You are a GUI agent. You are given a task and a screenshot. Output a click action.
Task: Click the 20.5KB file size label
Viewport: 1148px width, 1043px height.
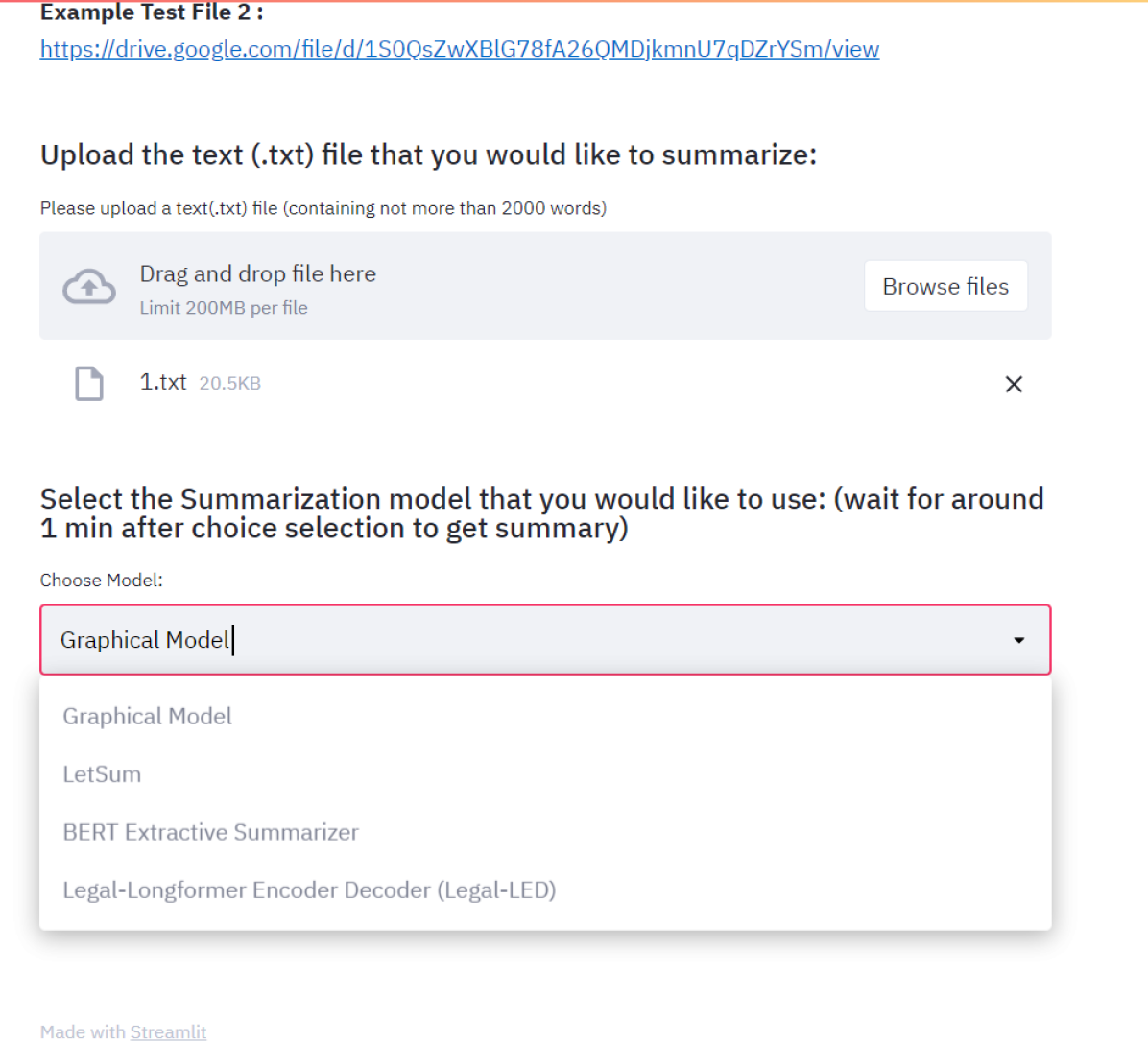pyautogui.click(x=229, y=383)
